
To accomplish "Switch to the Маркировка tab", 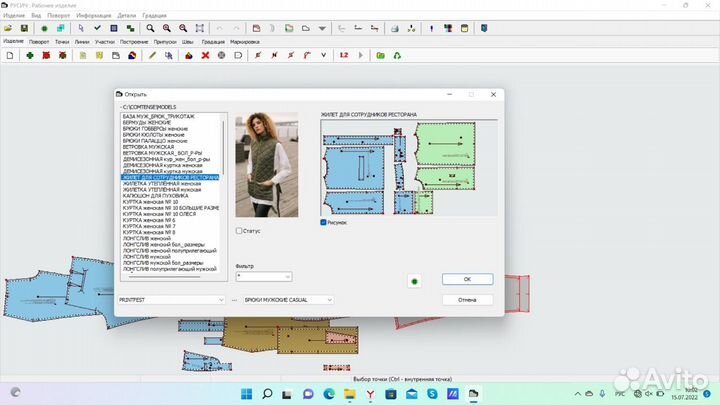I will [x=245, y=42].
